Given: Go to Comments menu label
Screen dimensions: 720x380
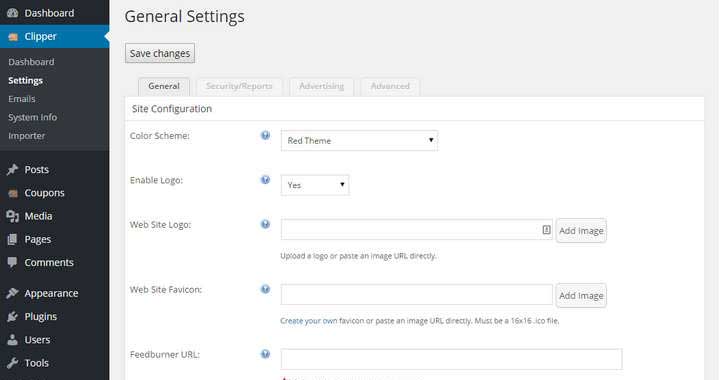Looking at the screenshot, I should point(49,263).
